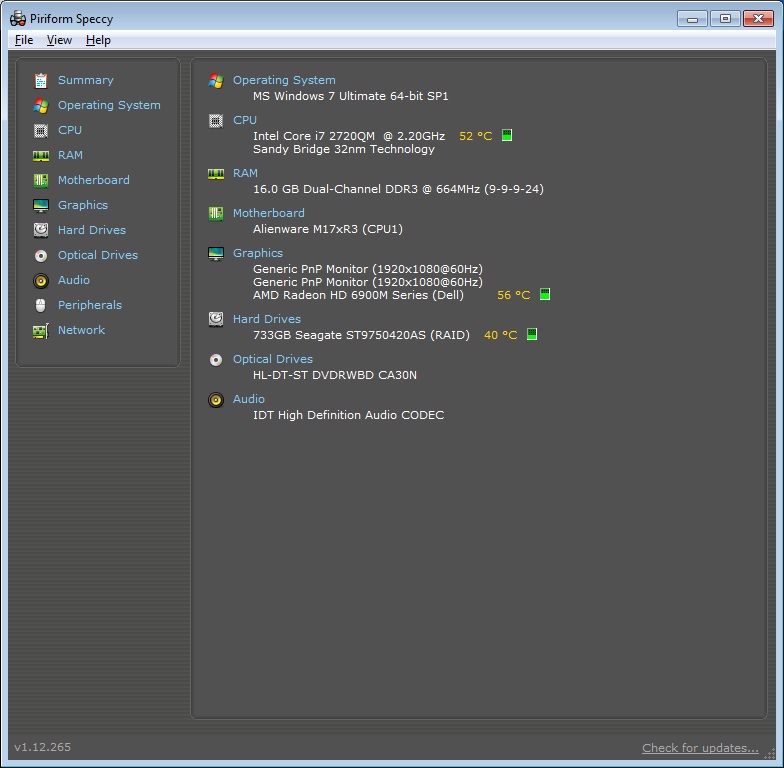Image resolution: width=784 pixels, height=768 pixels.
Task: Click the Audio speaker icon in sidebar
Action: [x=40, y=280]
